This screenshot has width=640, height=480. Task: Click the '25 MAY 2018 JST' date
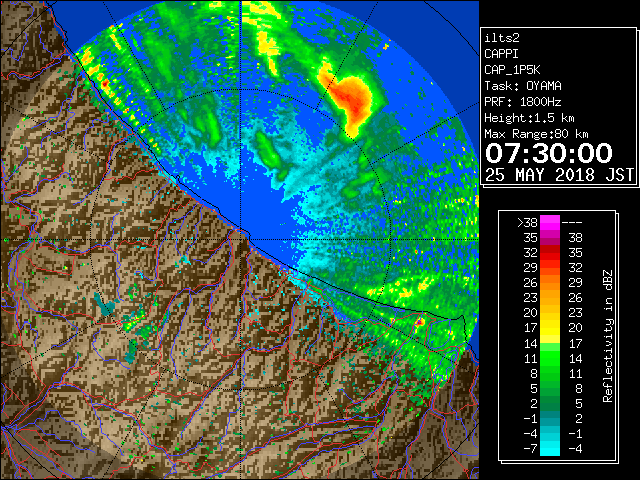559,175
